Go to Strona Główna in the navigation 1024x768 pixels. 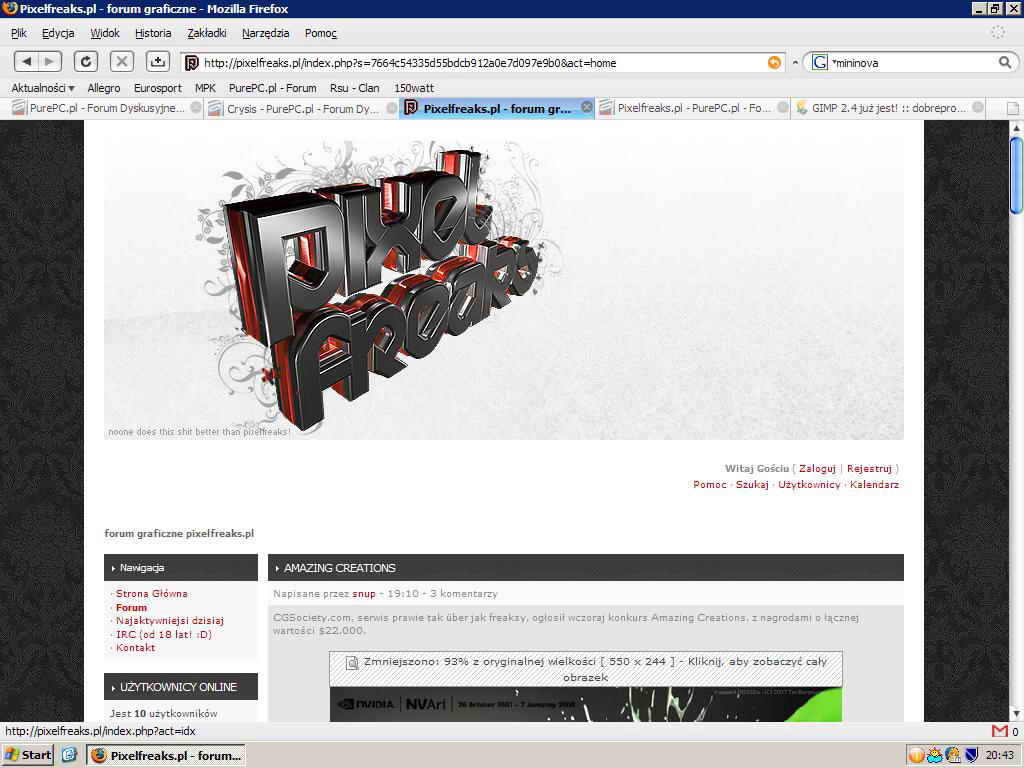coord(152,594)
